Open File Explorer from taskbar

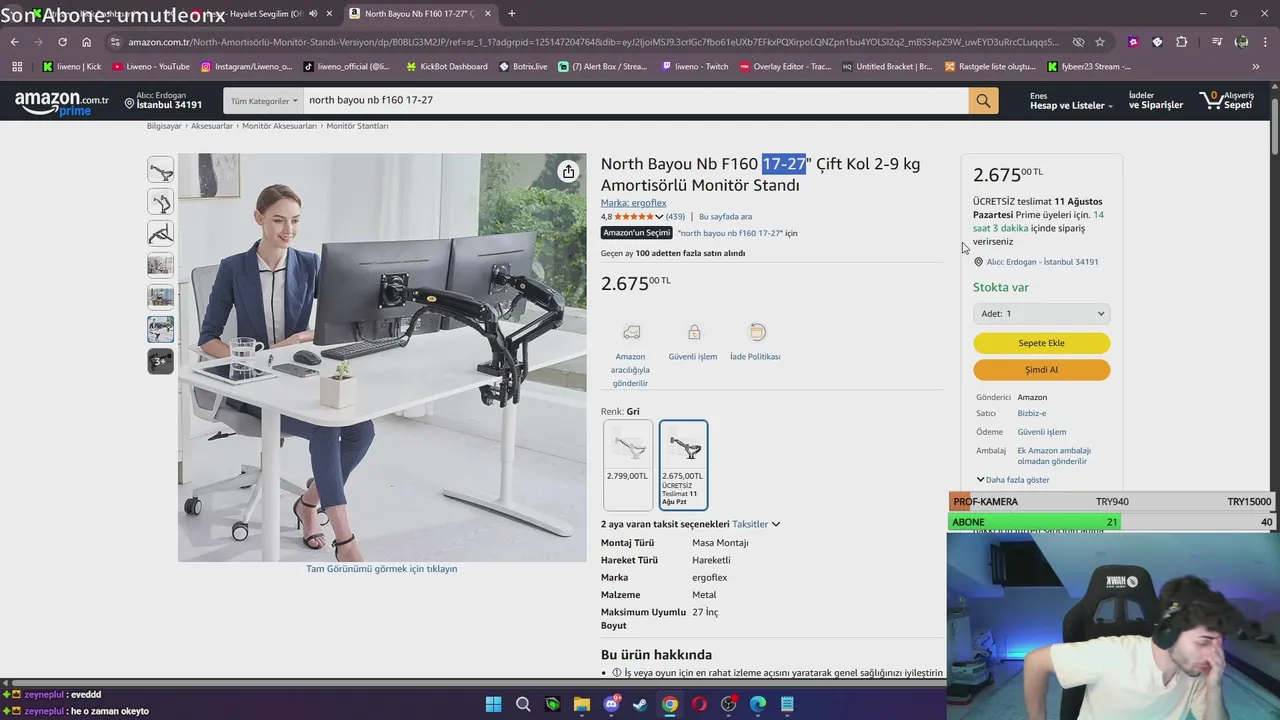[582, 704]
